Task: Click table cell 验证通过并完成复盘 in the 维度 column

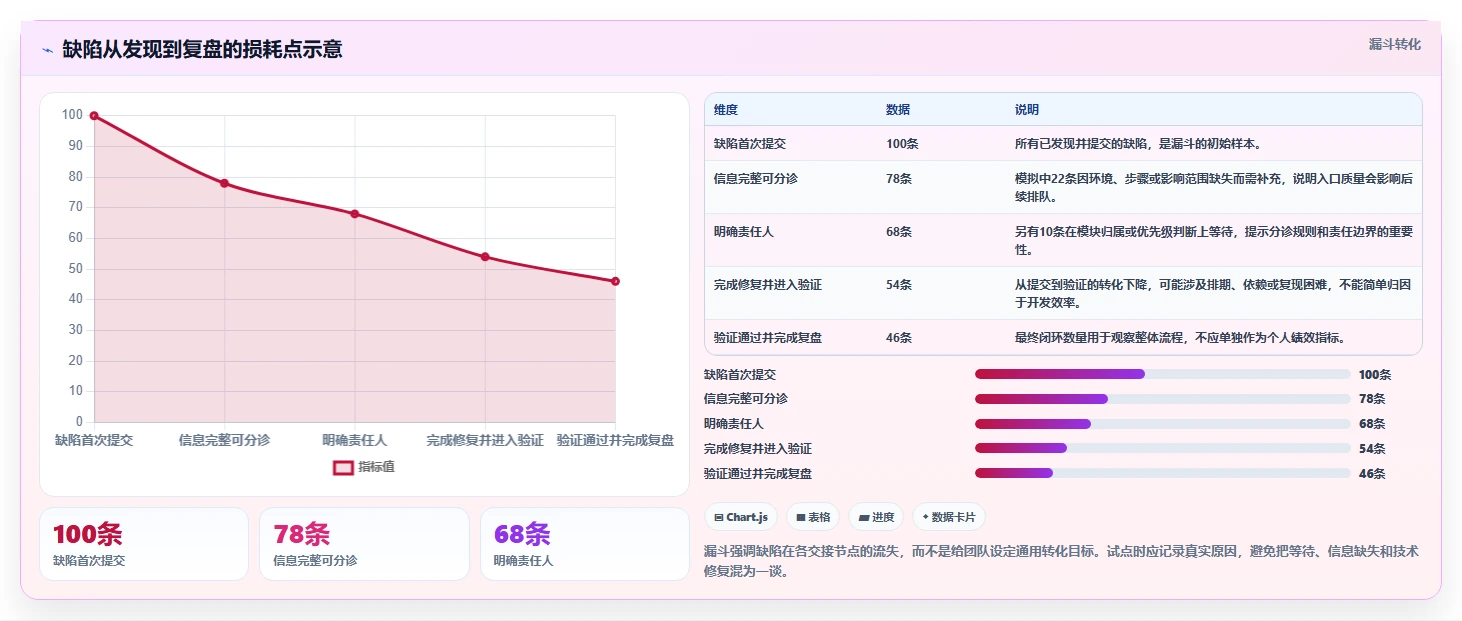Action: point(768,338)
